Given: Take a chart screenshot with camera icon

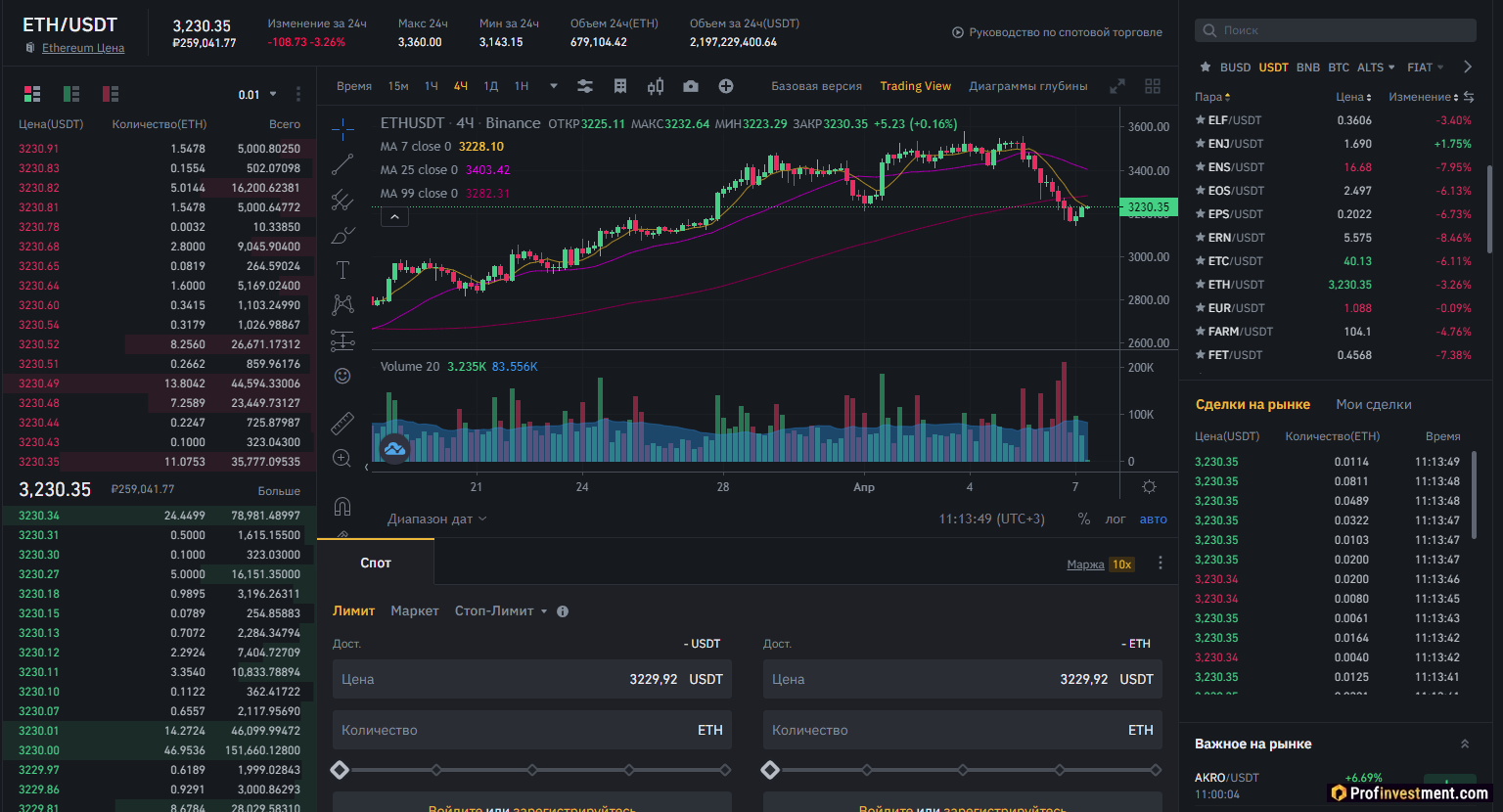Looking at the screenshot, I should (x=691, y=86).
